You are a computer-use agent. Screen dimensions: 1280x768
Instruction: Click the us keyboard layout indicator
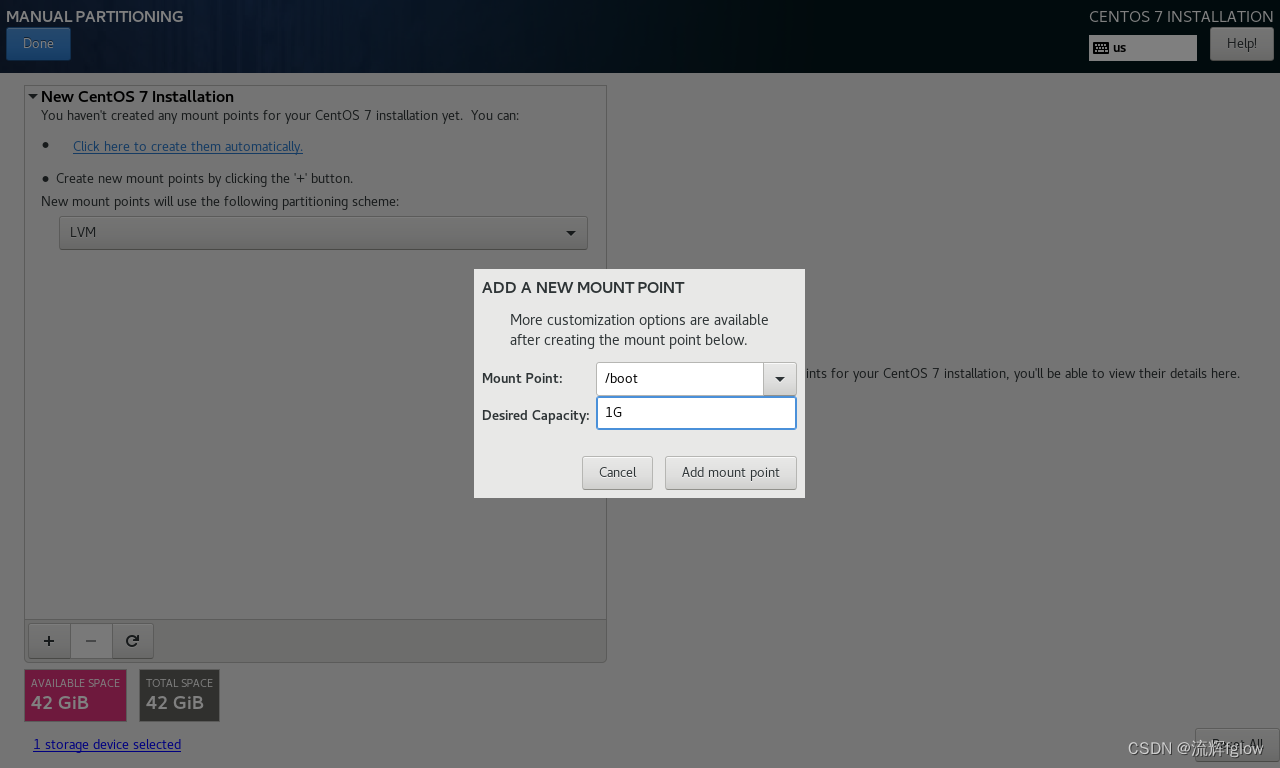pyautogui.click(x=1142, y=48)
